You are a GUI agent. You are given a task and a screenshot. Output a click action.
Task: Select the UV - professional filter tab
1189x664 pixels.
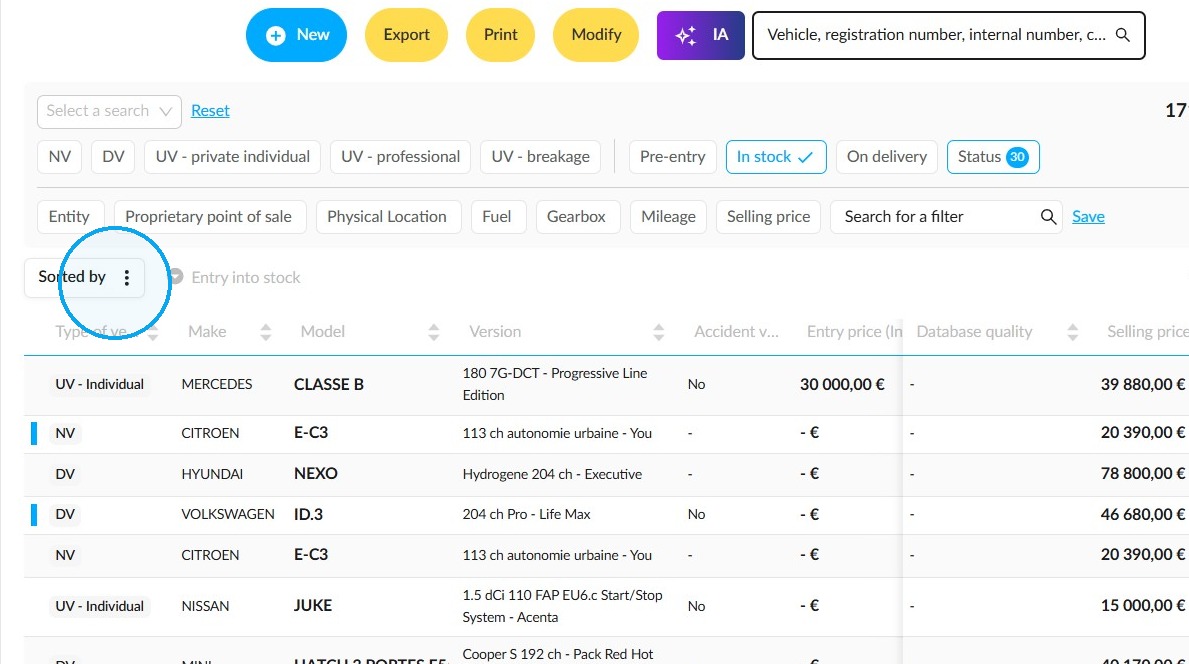(400, 157)
